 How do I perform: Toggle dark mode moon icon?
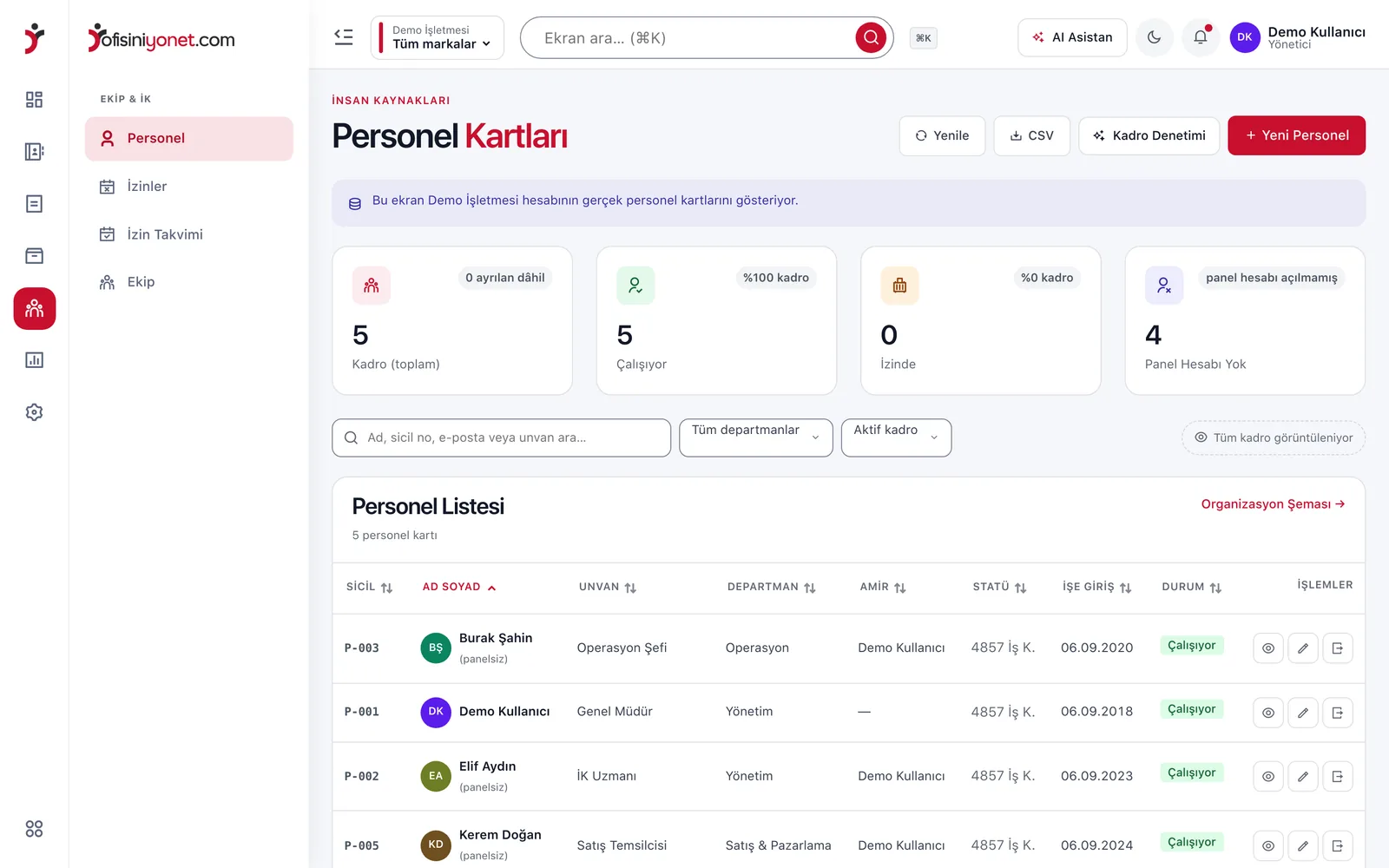[x=1154, y=37]
